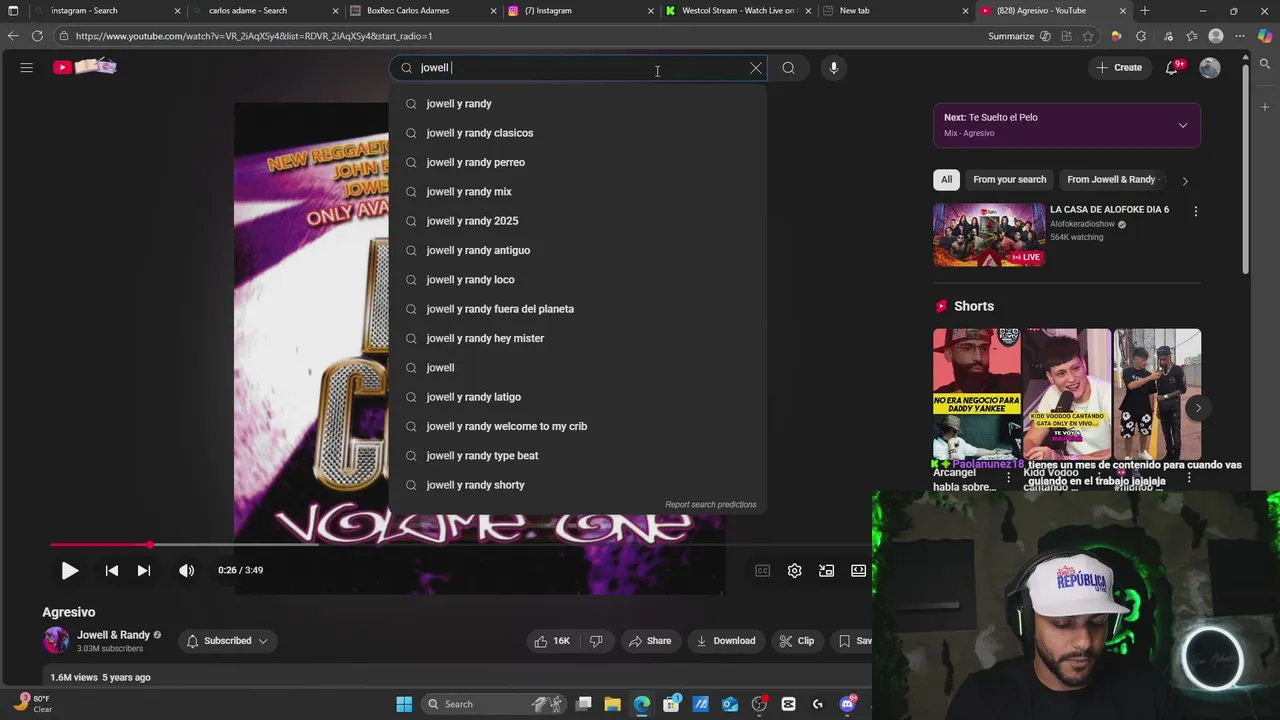Image resolution: width=1280 pixels, height=720 pixels.
Task: Switch to theater mode
Action: point(858,570)
